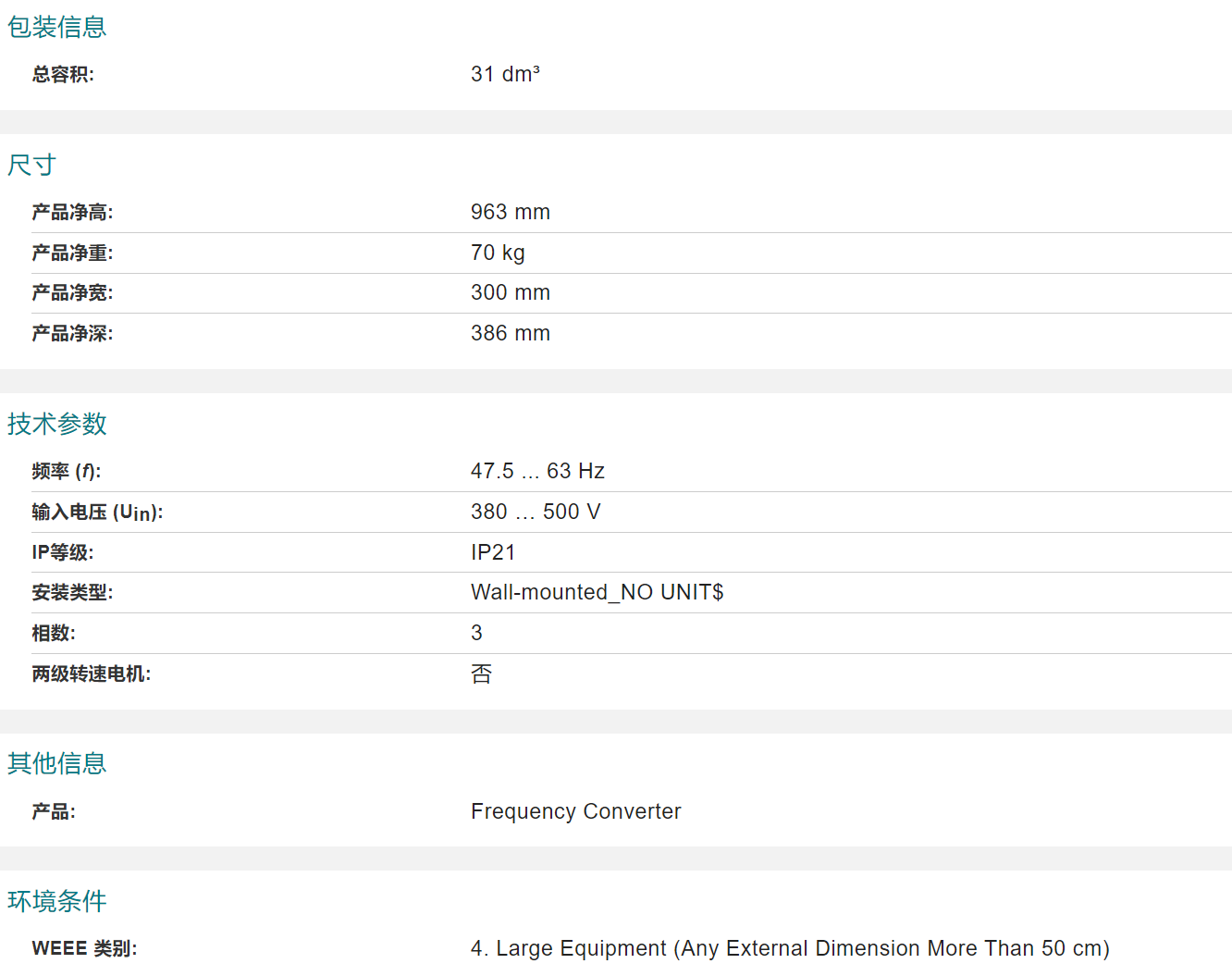The height and width of the screenshot is (976, 1232).
Task: Click the 总容积 value 31 dm³
Action: [x=505, y=74]
